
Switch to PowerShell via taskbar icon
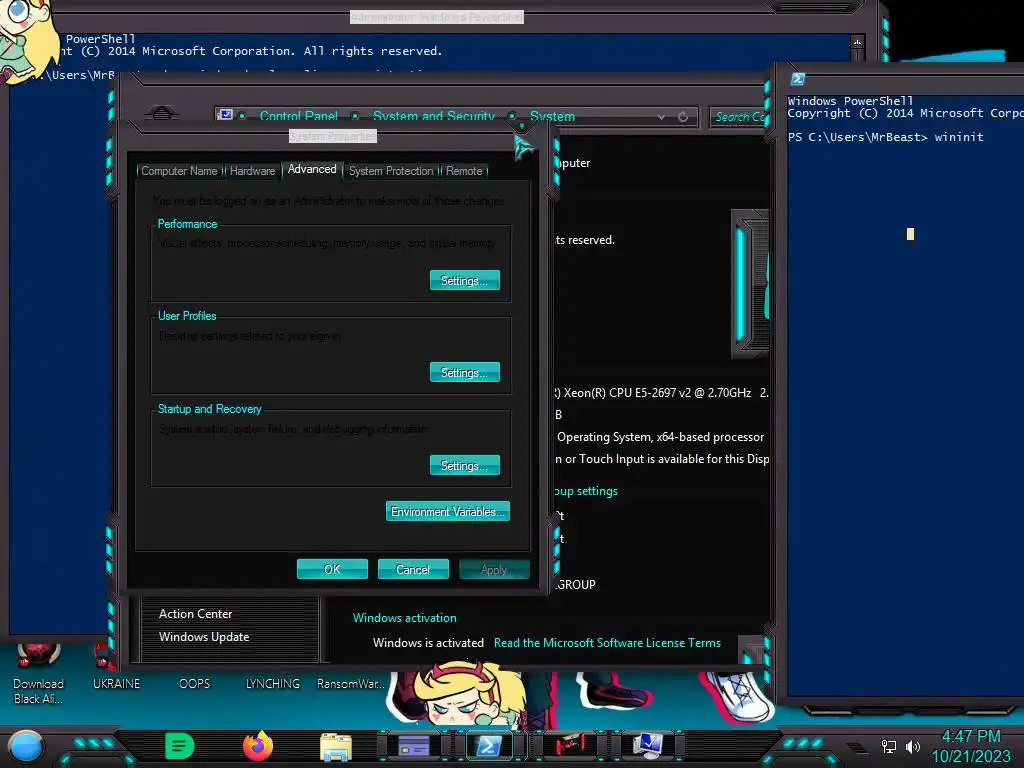pyautogui.click(x=490, y=746)
